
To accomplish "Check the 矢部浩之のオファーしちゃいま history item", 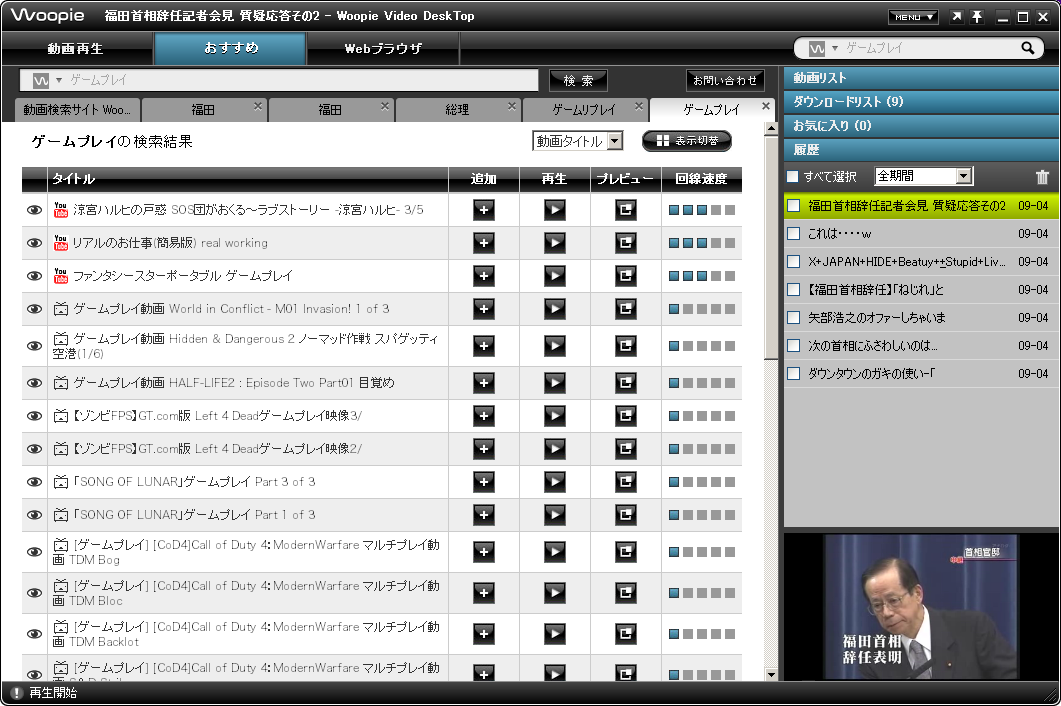I will [794, 317].
